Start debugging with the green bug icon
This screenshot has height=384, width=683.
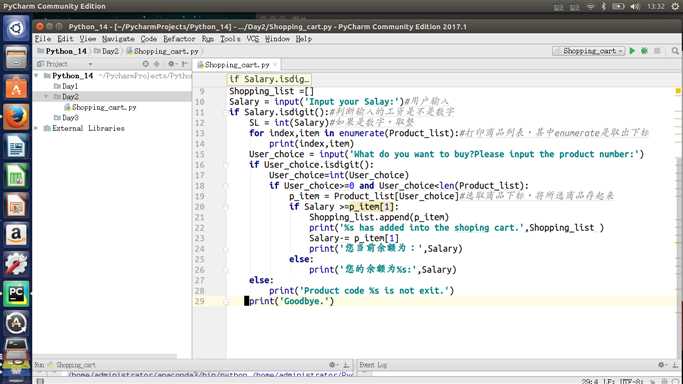[x=644, y=51]
